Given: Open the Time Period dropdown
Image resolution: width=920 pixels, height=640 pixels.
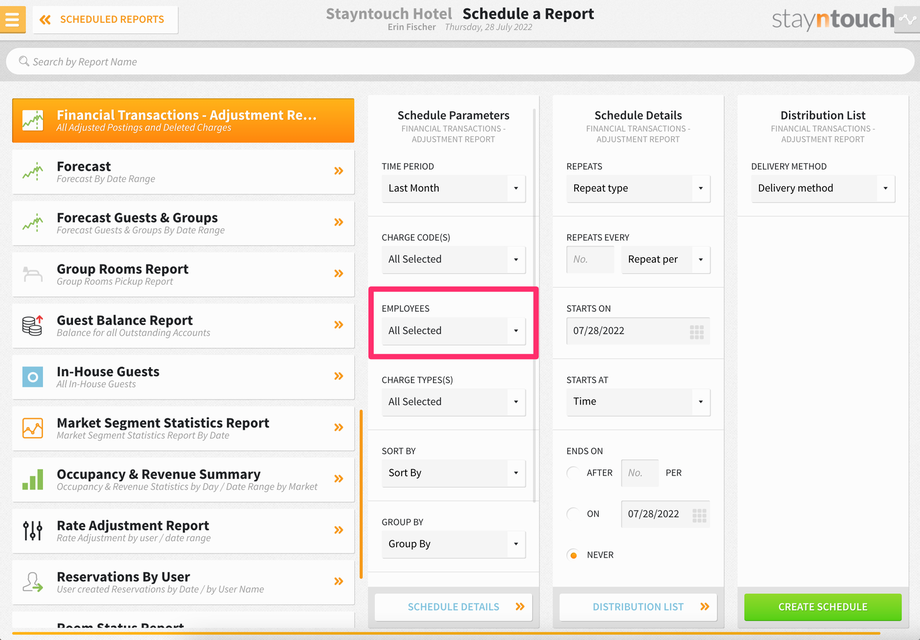Looking at the screenshot, I should [454, 188].
